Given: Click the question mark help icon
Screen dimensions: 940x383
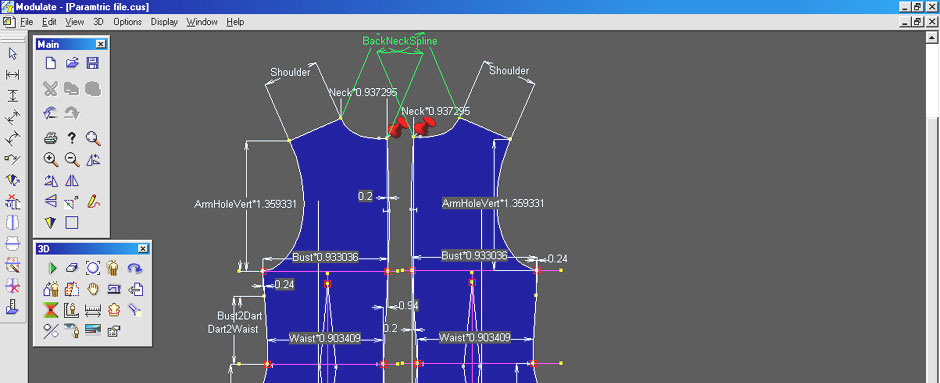Looking at the screenshot, I should click(x=72, y=138).
